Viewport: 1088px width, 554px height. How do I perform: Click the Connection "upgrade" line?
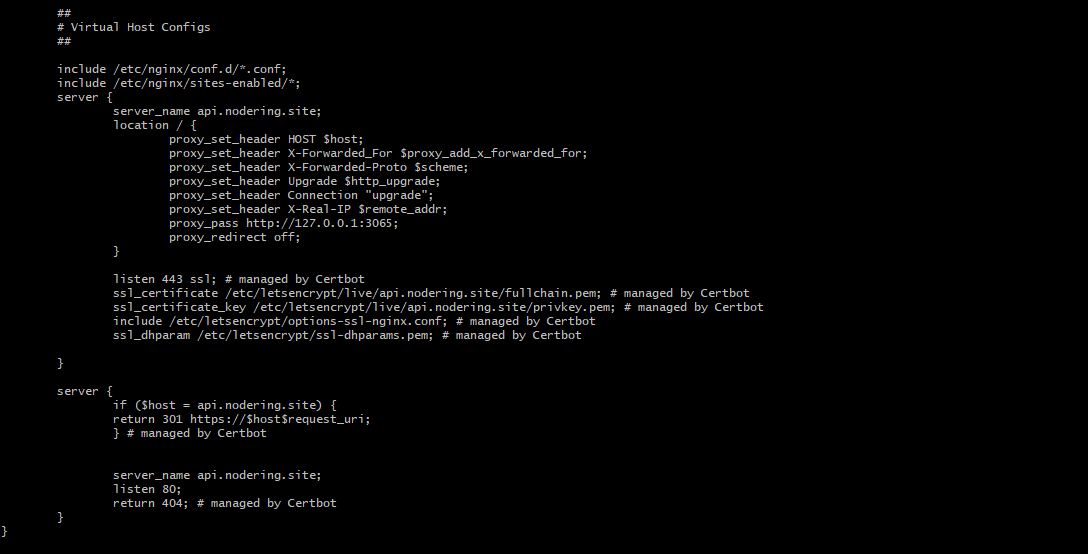pyautogui.click(x=301, y=195)
